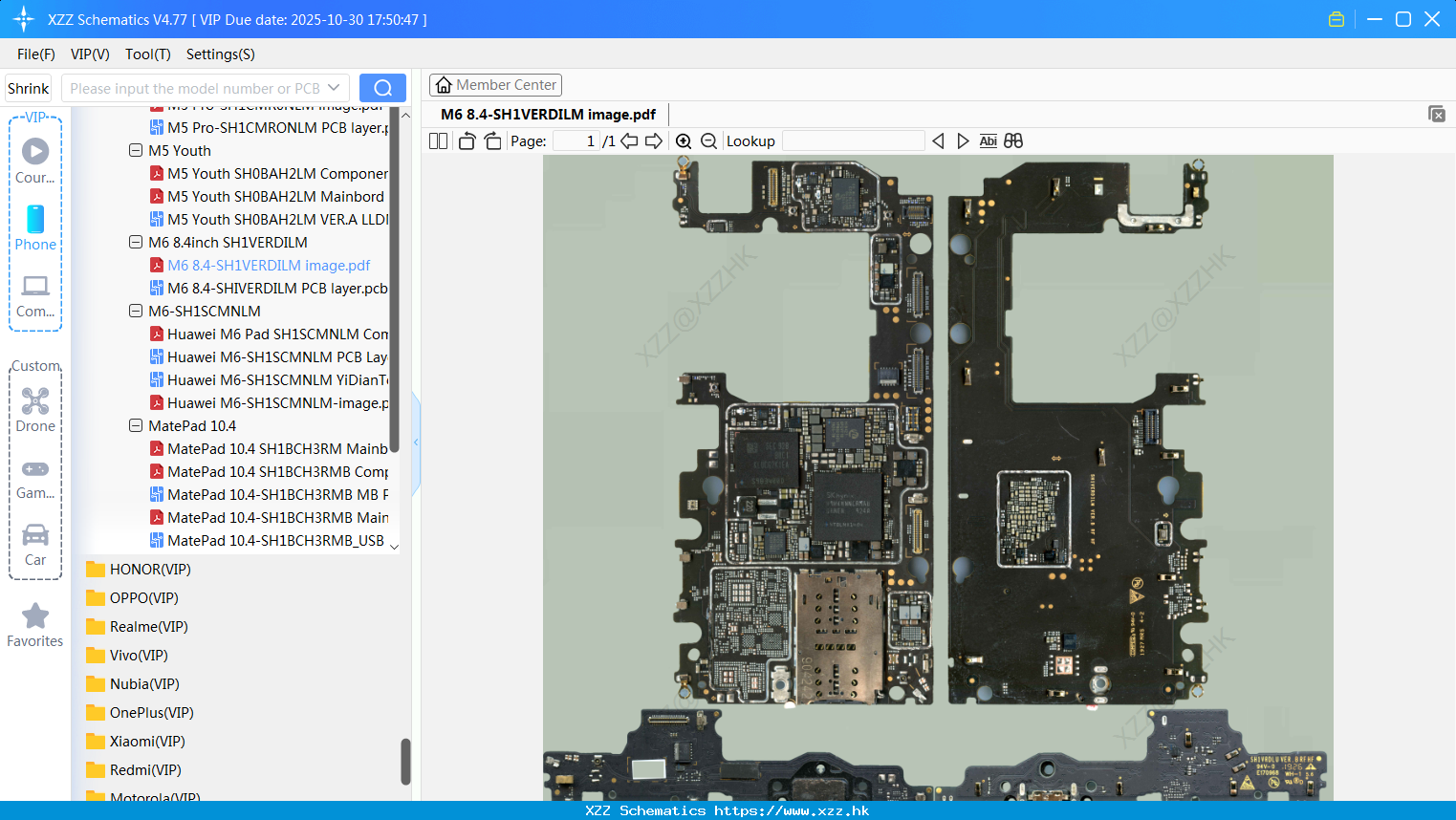Screen dimensions: 1456x820
Task: Select M6 8.4-SH1VERDILM image.pdf in tree
Action: click(x=260, y=265)
